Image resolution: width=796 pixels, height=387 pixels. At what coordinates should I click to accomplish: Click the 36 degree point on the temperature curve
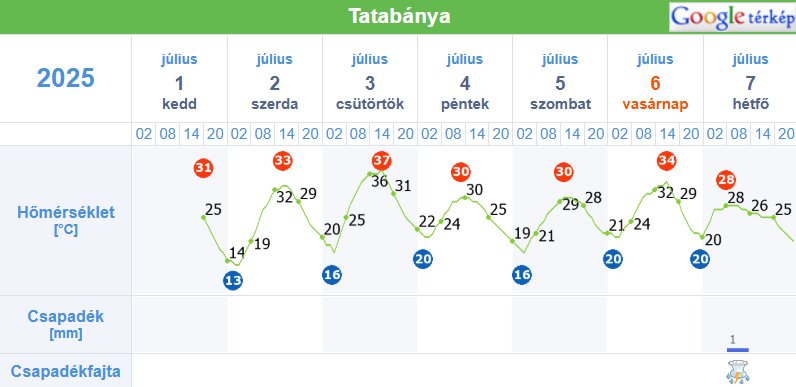pos(370,174)
